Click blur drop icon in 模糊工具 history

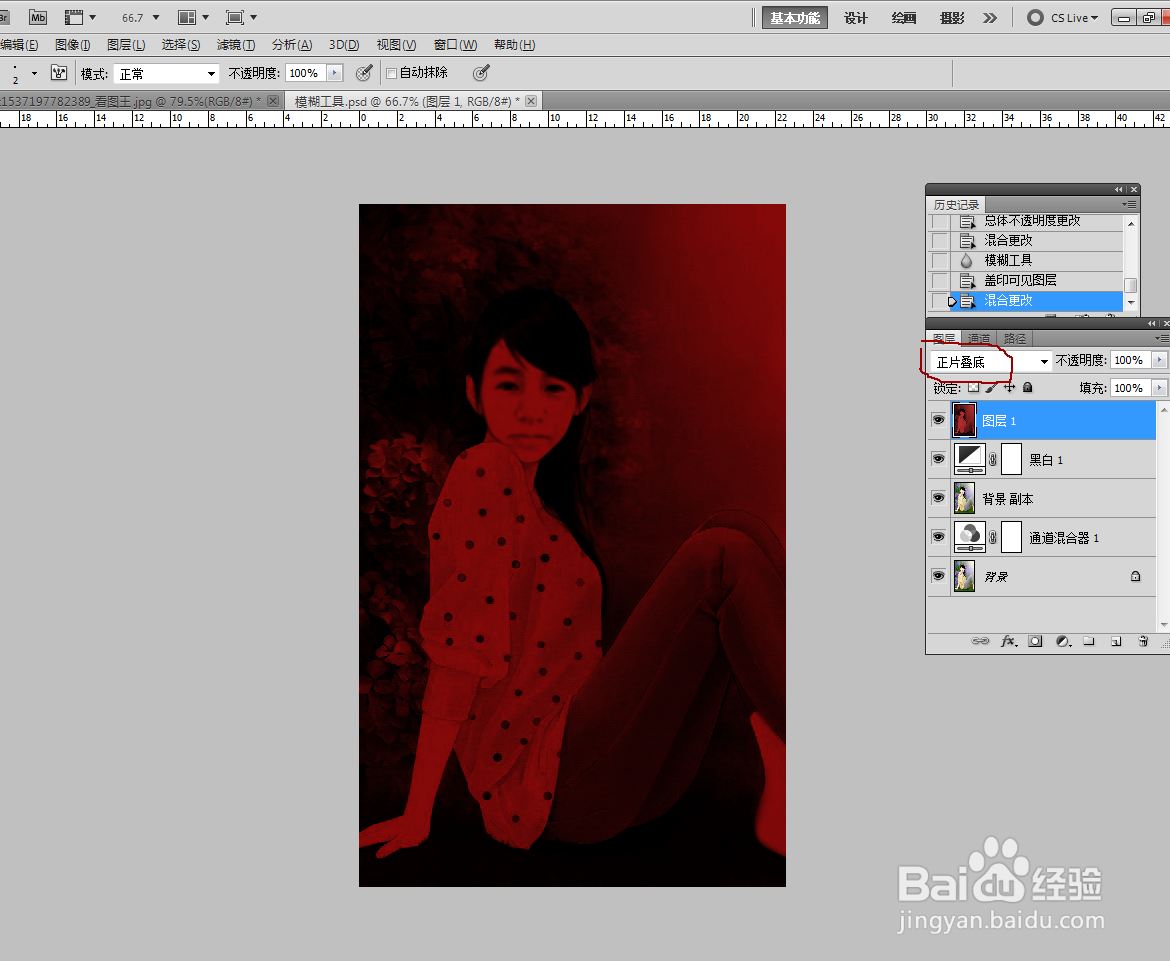click(x=966, y=260)
